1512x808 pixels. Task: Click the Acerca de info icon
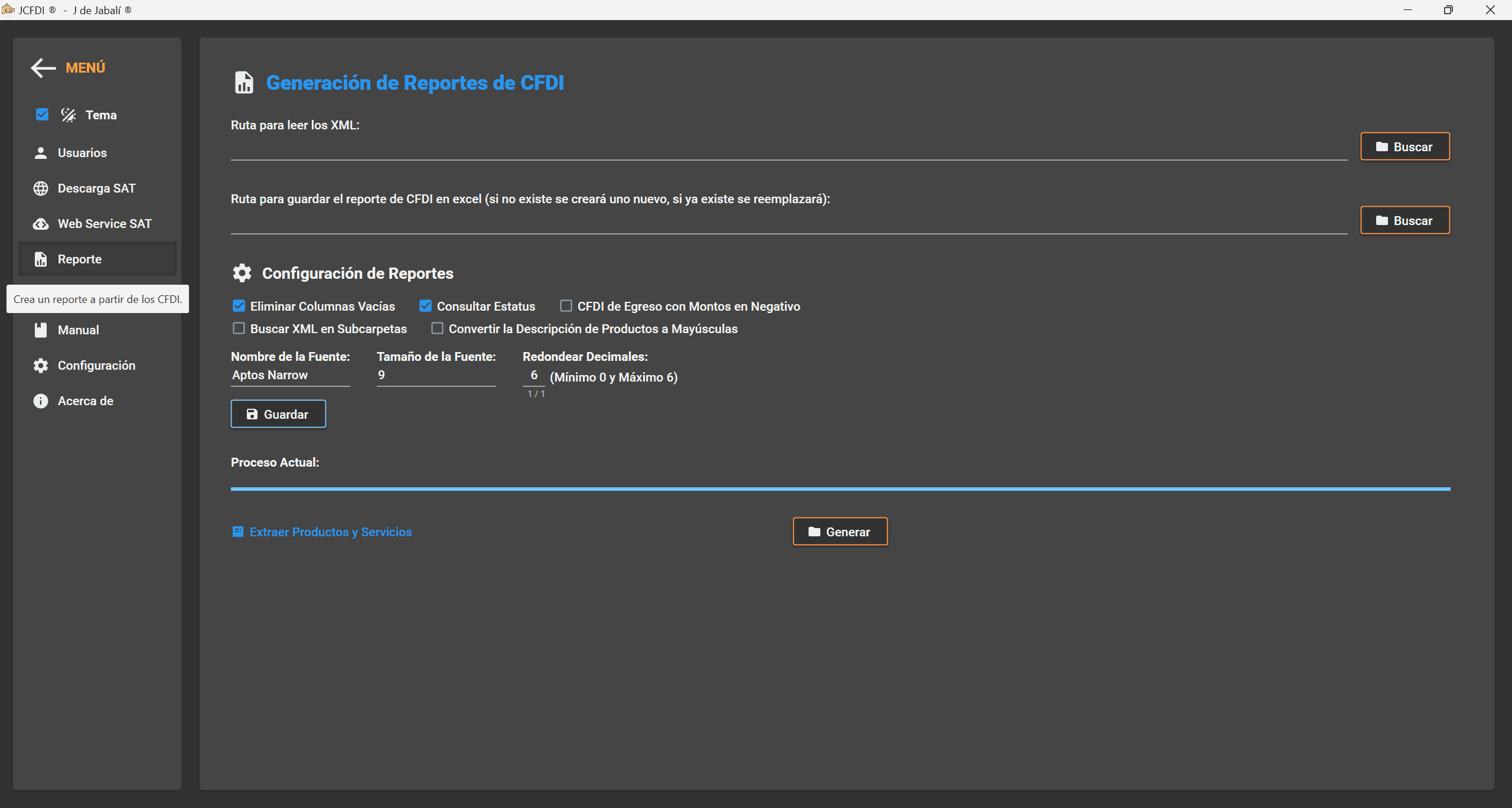(41, 401)
